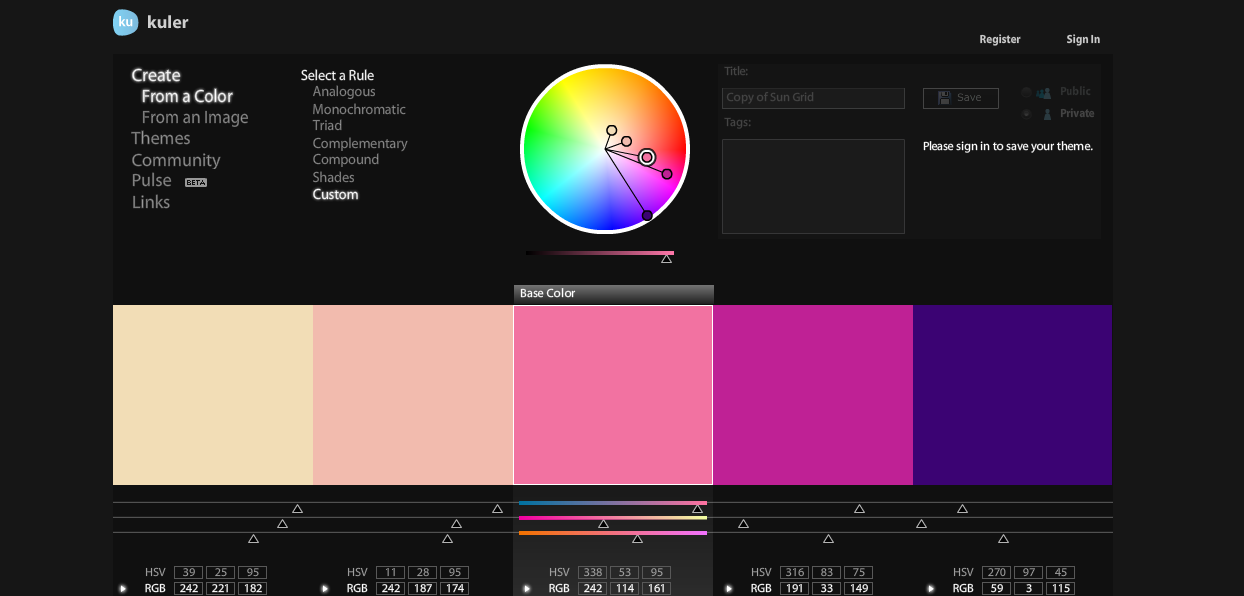Select the pink base color swatch
Image resolution: width=1244 pixels, height=596 pixels.
613,395
